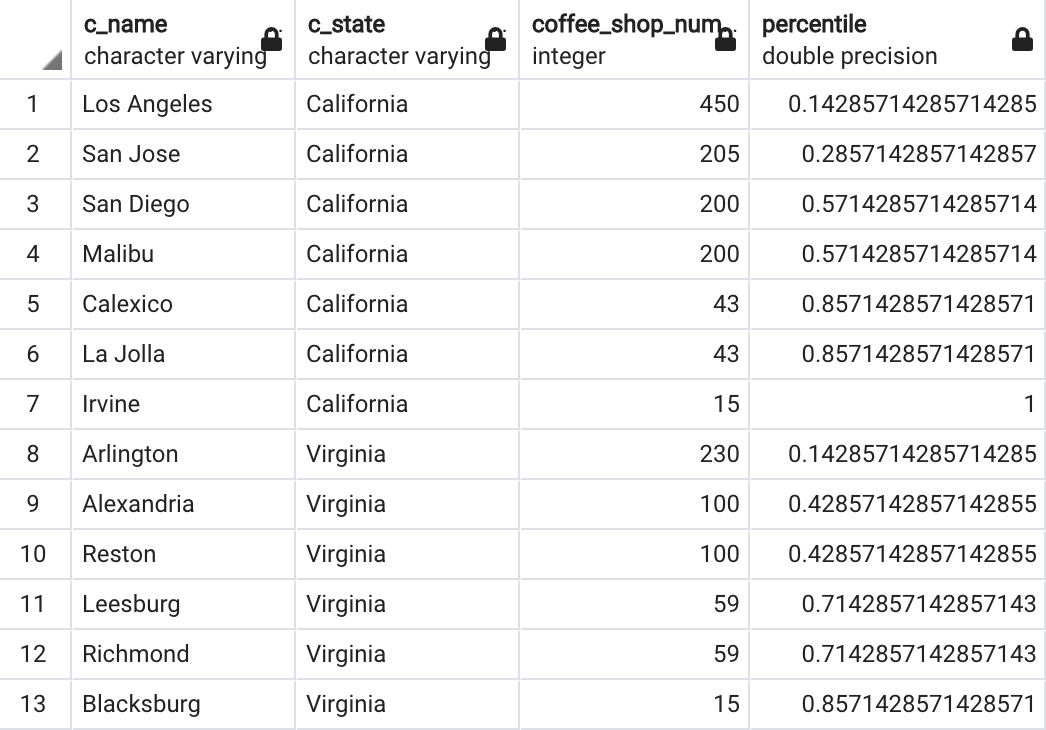Click lock icon in coffee_shop_num column header

[725, 39]
